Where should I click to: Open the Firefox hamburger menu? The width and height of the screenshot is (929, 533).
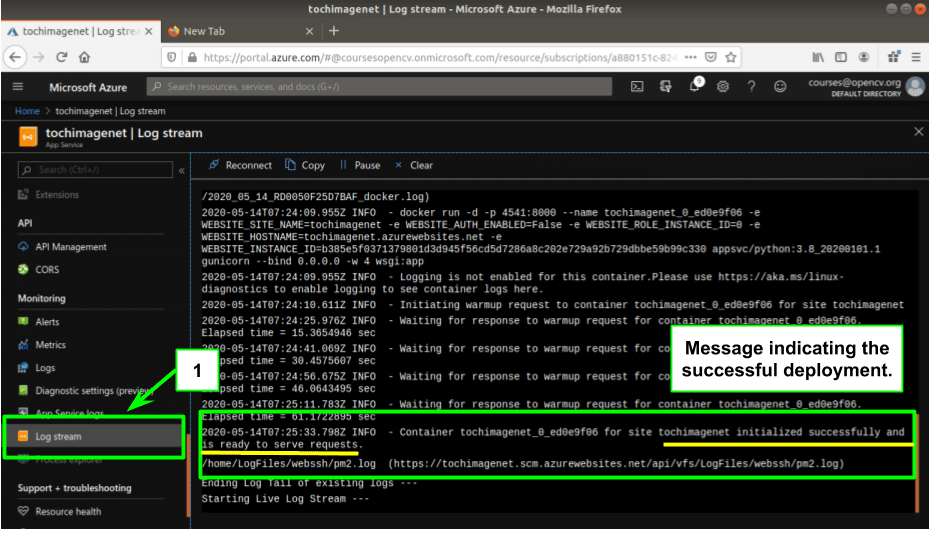pos(916,57)
